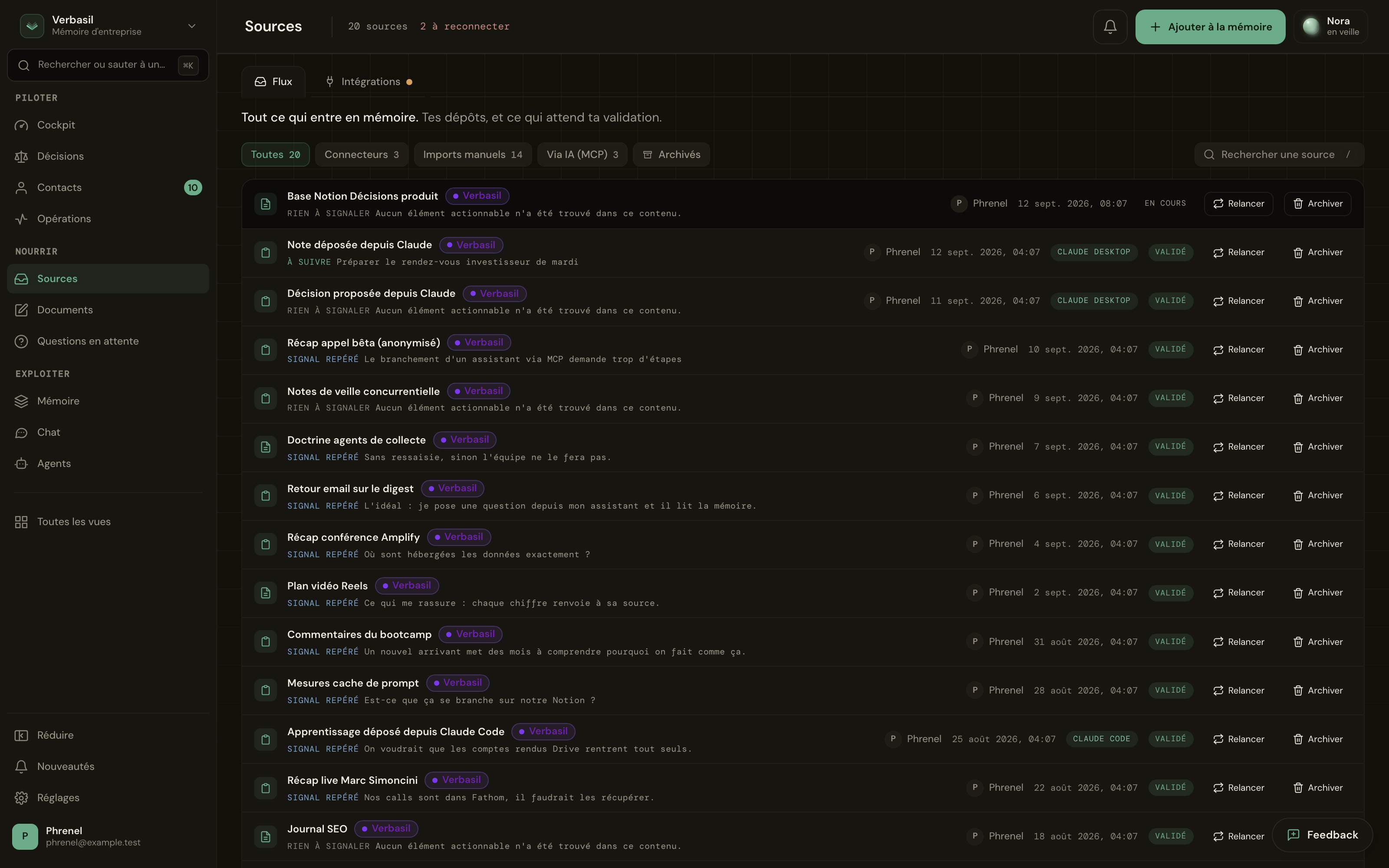
Task: Open Nora status menu
Action: coord(1330,26)
